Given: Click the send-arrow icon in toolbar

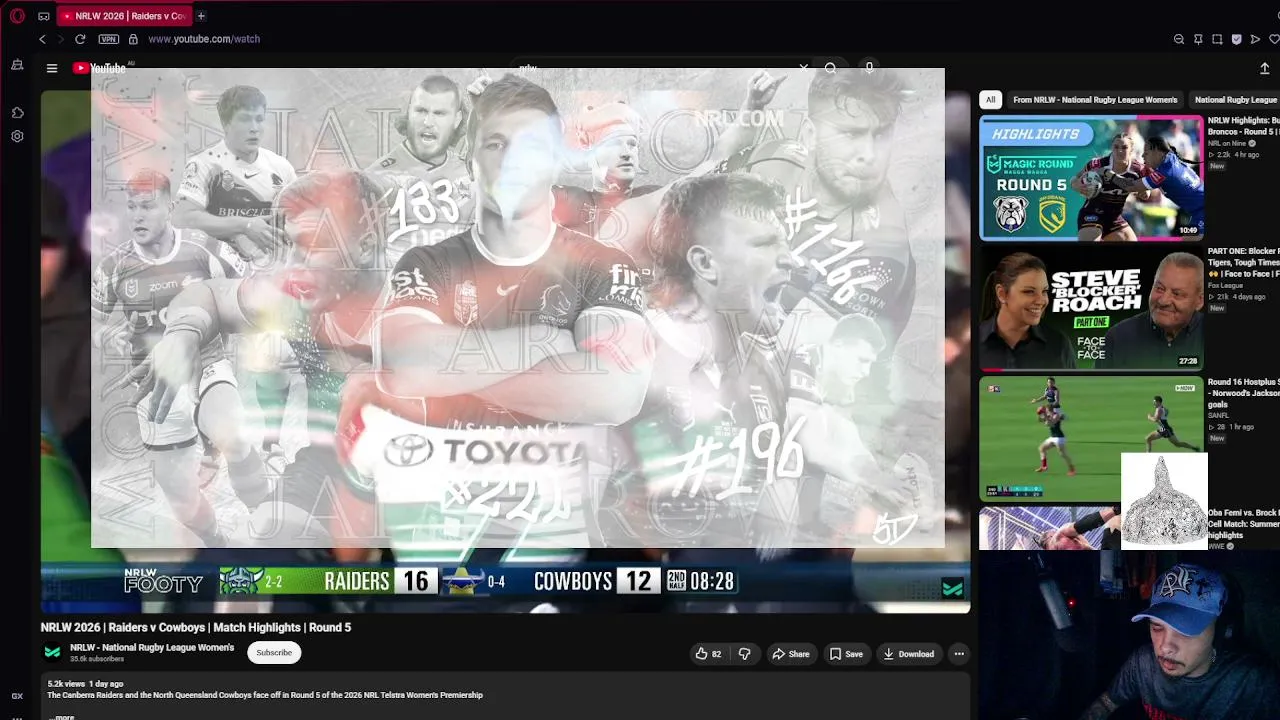Looking at the screenshot, I should point(1255,39).
